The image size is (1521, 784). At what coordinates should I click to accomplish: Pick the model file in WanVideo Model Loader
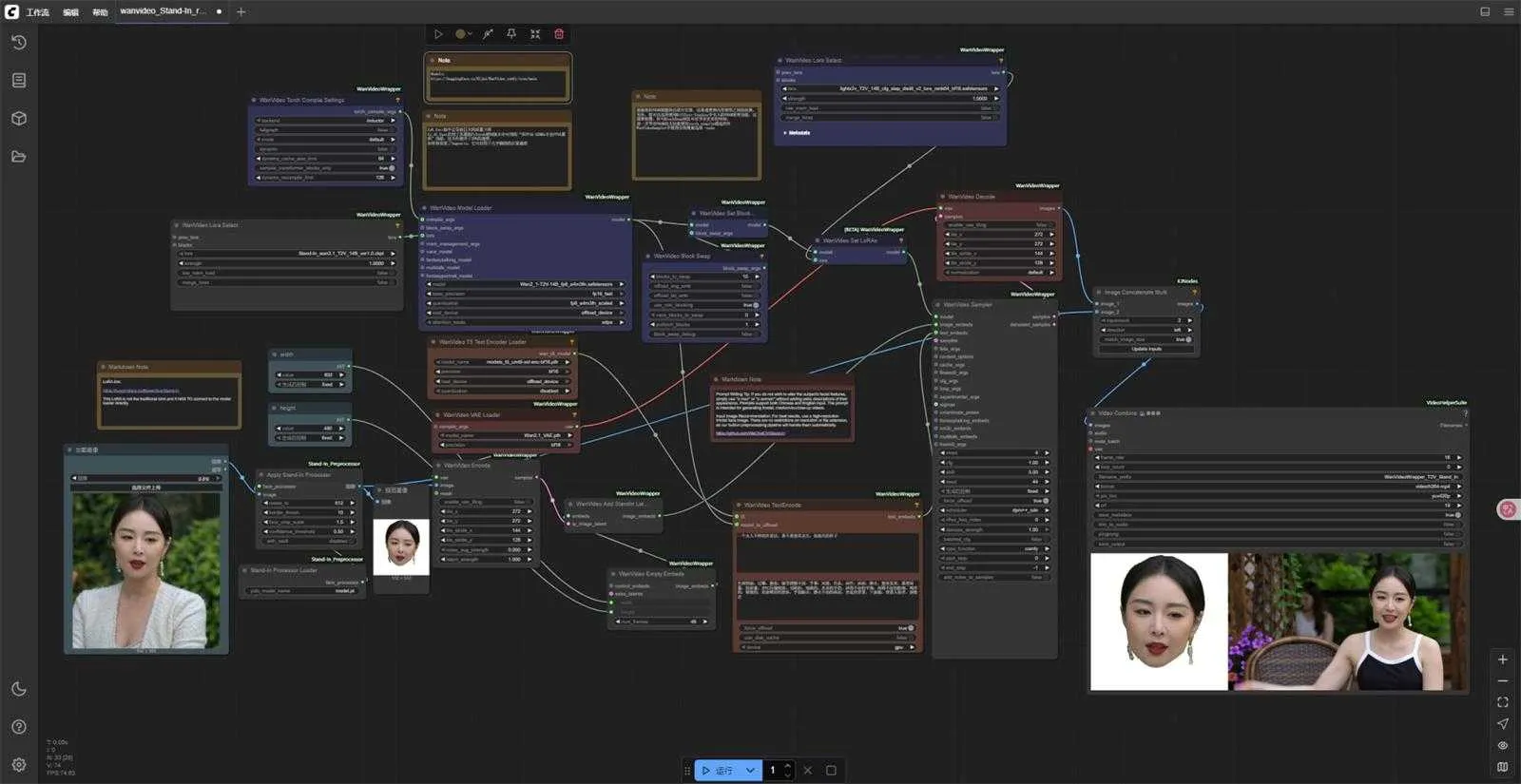point(526,284)
